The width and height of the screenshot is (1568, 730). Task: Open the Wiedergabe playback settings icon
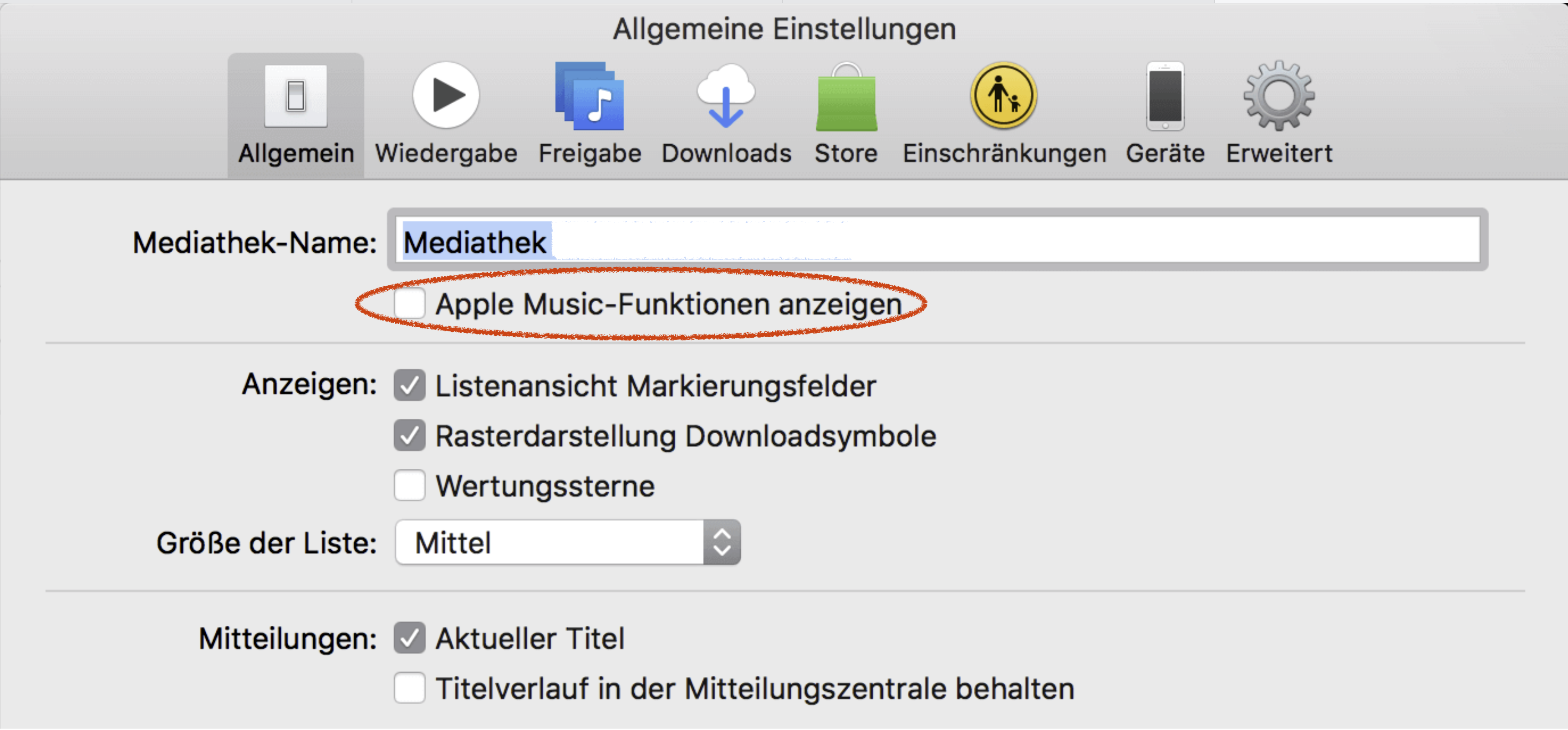point(446,96)
